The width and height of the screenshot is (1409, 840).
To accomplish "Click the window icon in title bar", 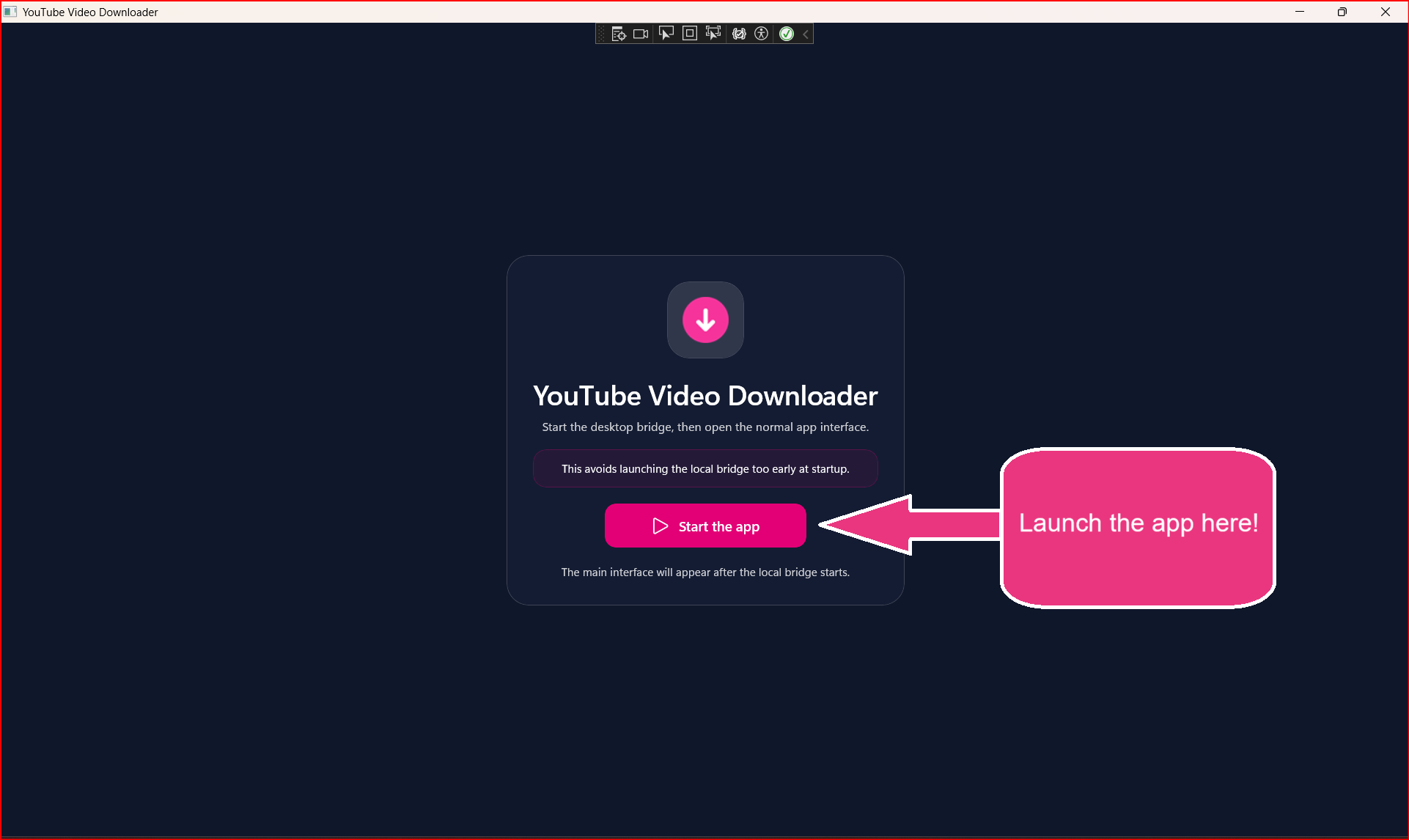I will point(10,12).
